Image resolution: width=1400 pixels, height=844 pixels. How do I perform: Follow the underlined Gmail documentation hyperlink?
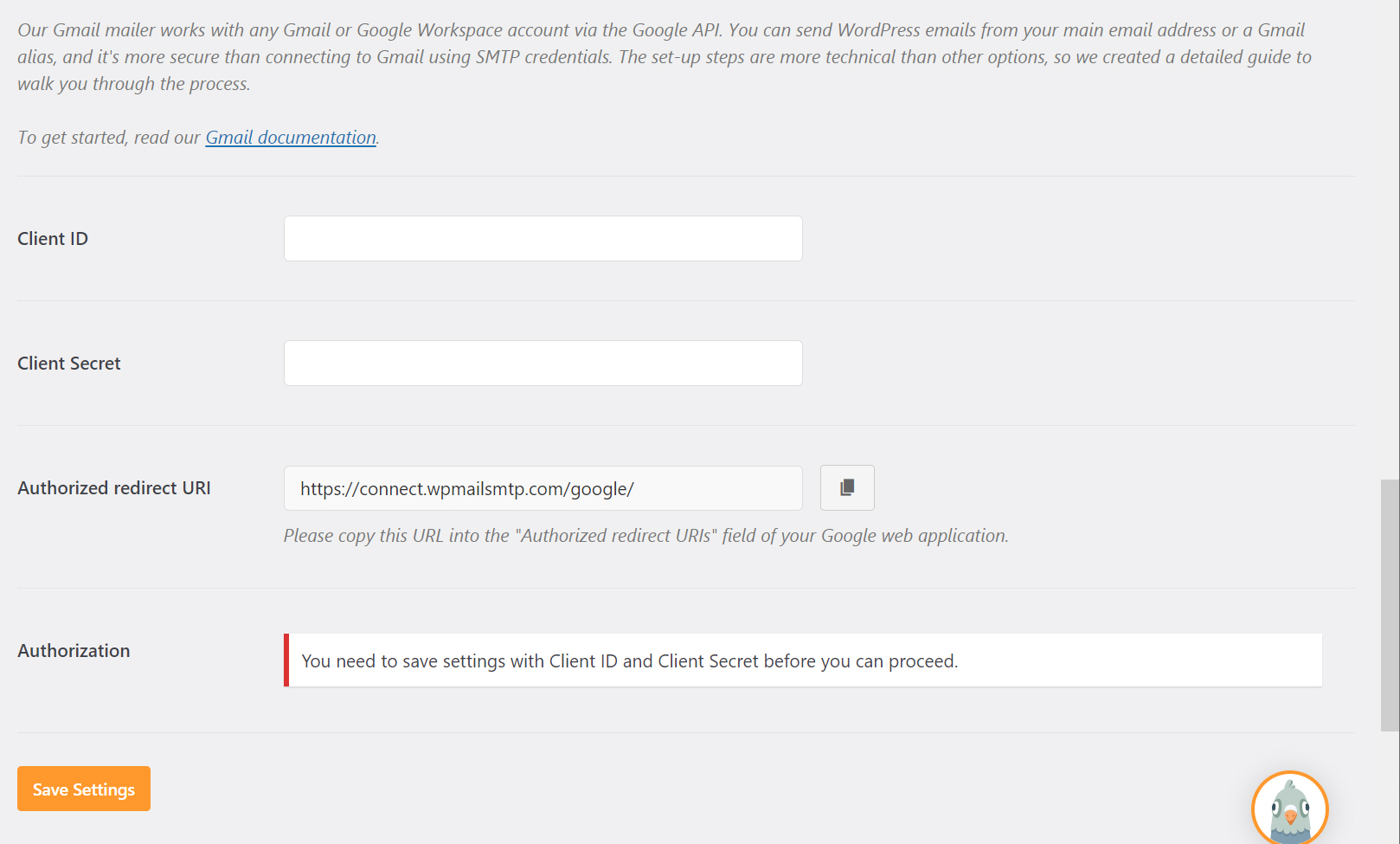click(x=291, y=137)
